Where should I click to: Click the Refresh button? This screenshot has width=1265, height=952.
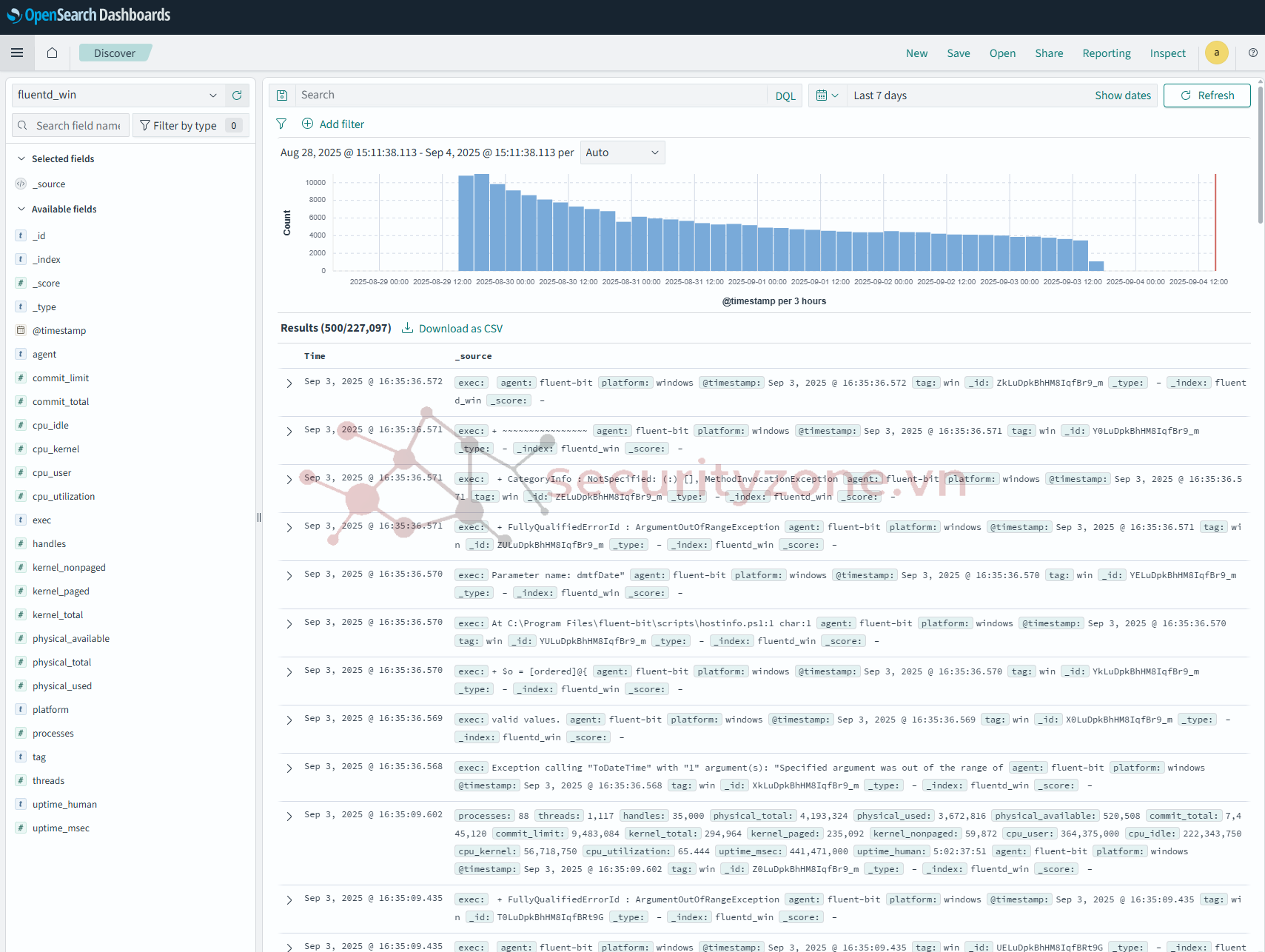[x=1207, y=95]
